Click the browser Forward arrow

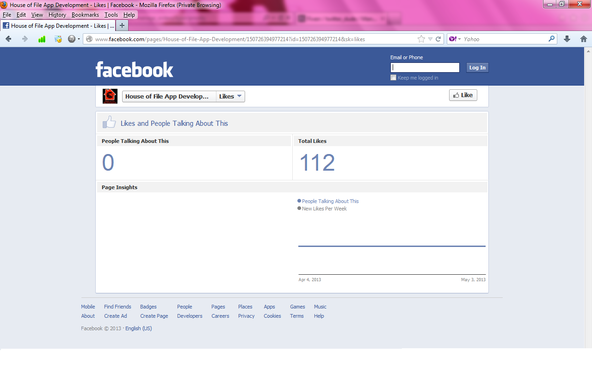click(x=25, y=39)
